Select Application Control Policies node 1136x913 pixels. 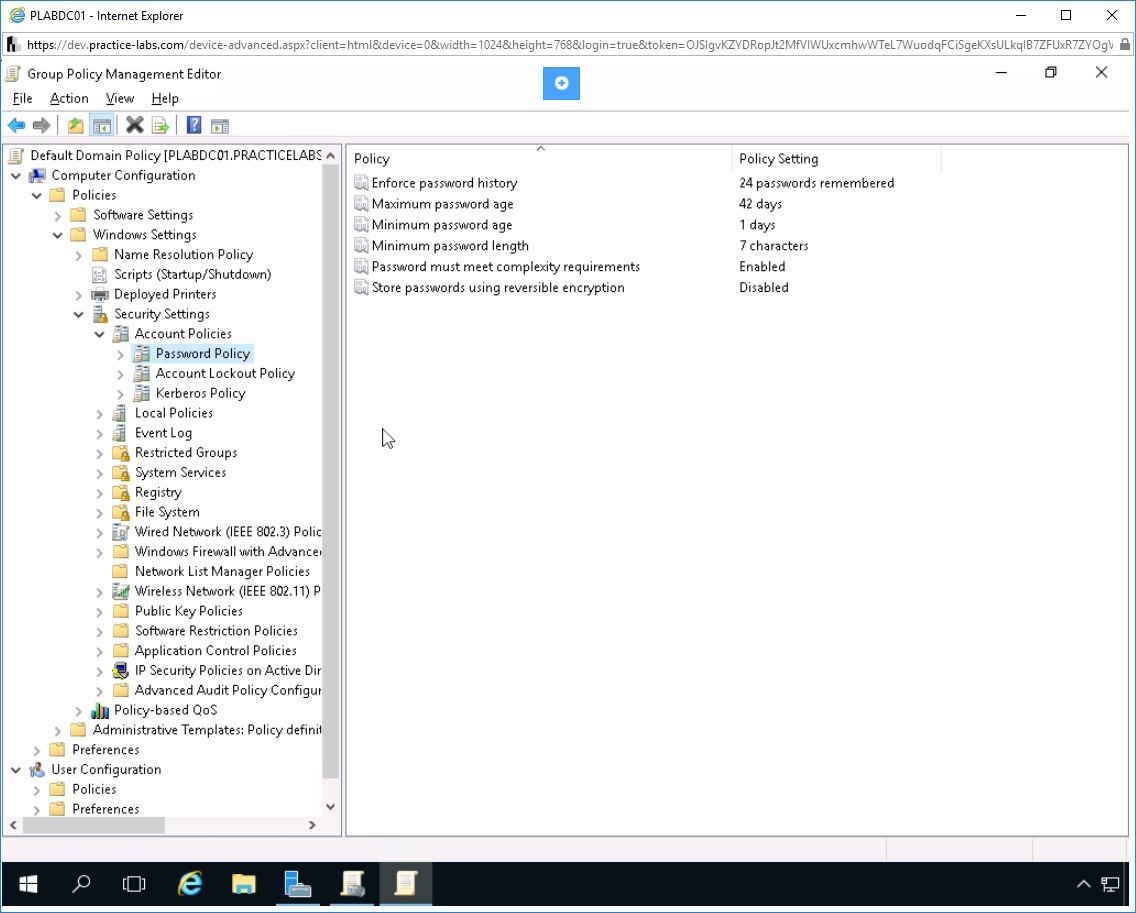216,651
